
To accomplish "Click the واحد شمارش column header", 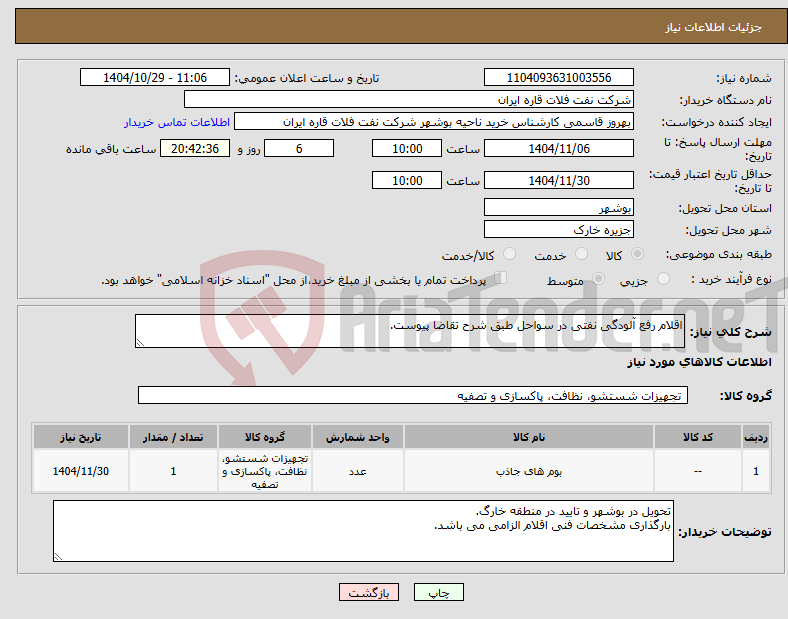I will (x=358, y=437).
